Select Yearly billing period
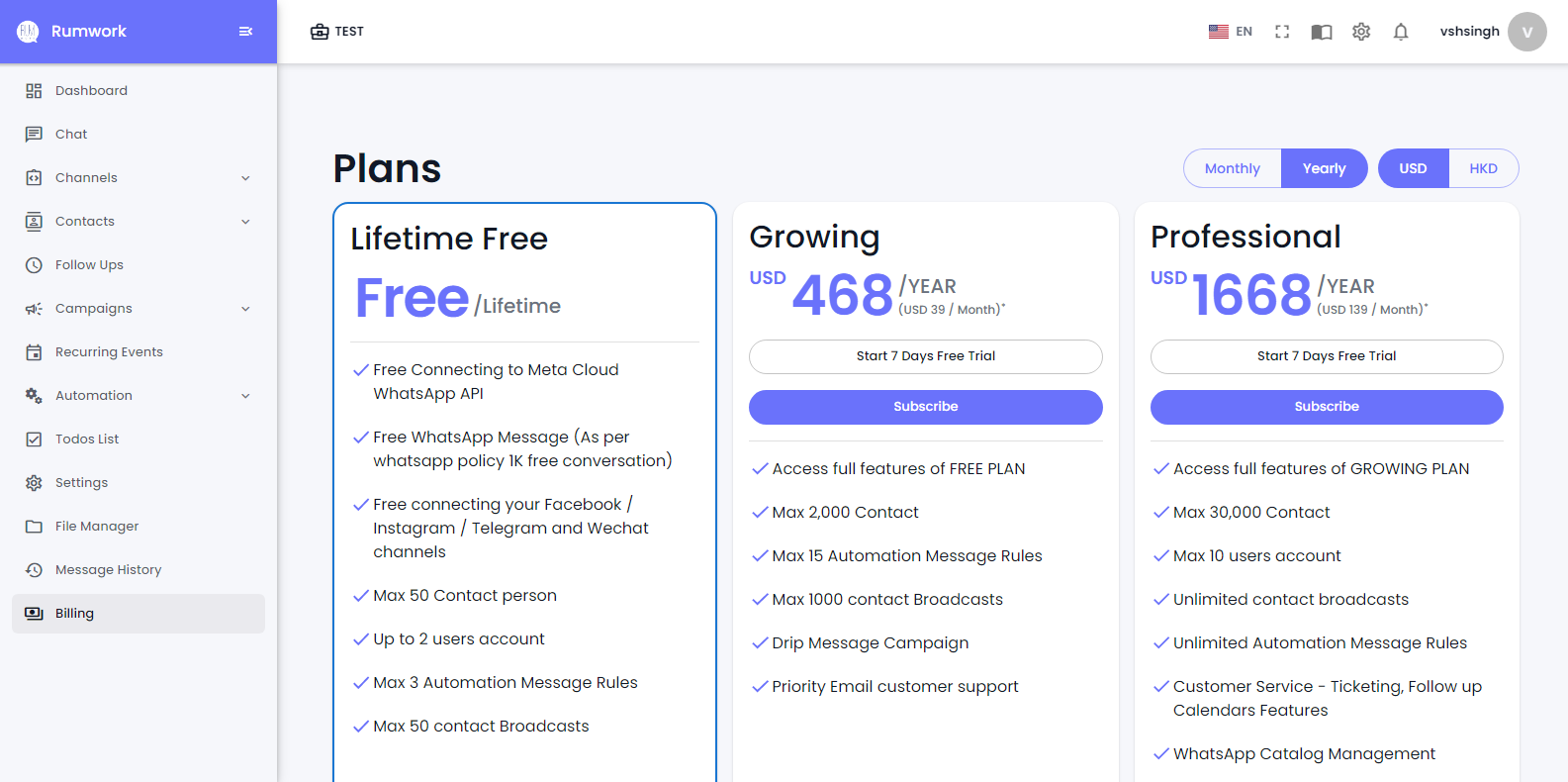 click(x=1324, y=168)
